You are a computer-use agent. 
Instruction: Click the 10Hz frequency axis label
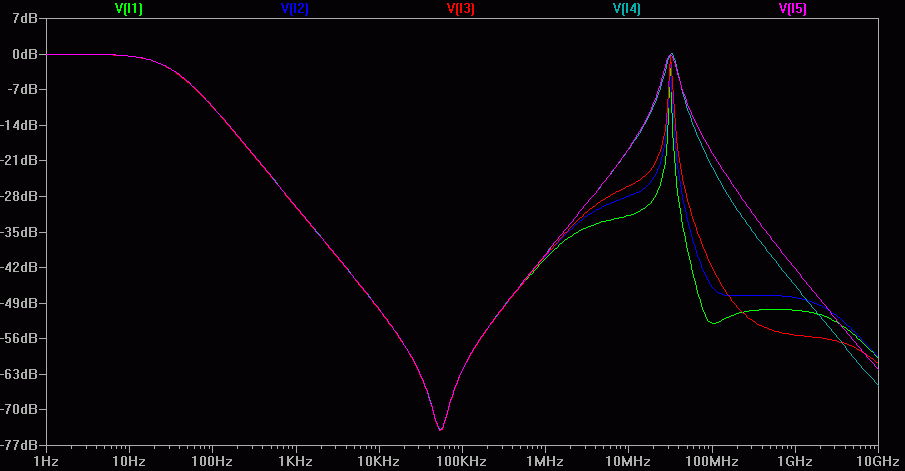tap(129, 461)
